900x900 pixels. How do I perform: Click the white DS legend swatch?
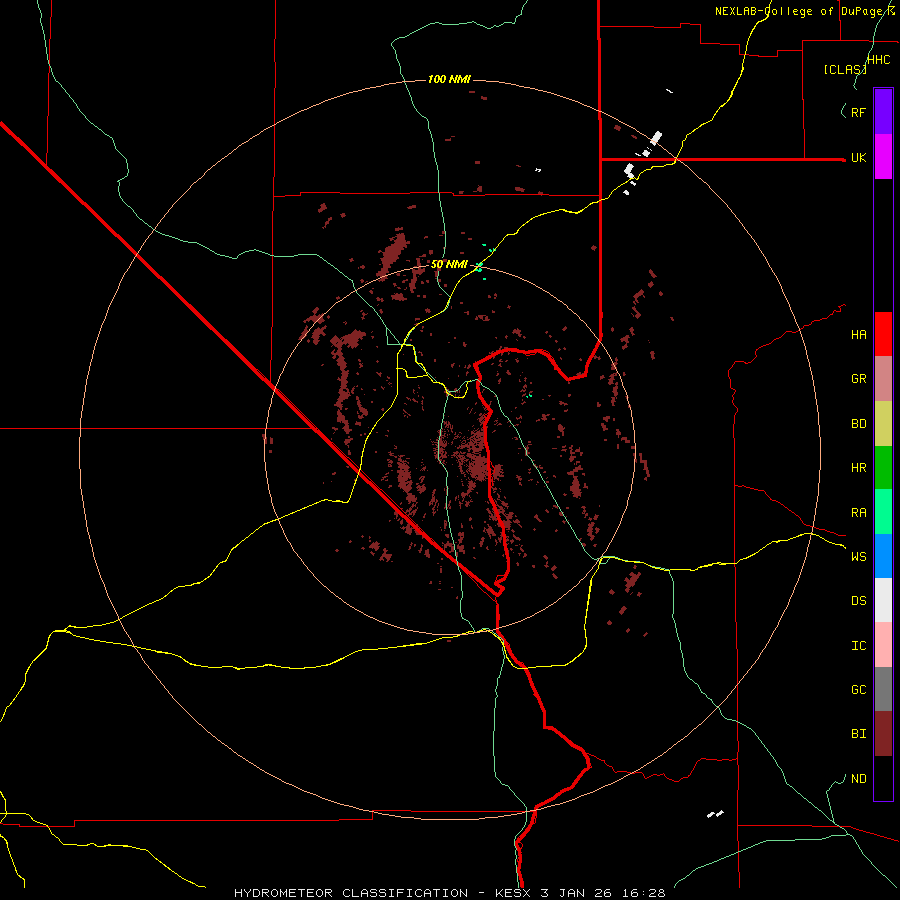pos(883,600)
